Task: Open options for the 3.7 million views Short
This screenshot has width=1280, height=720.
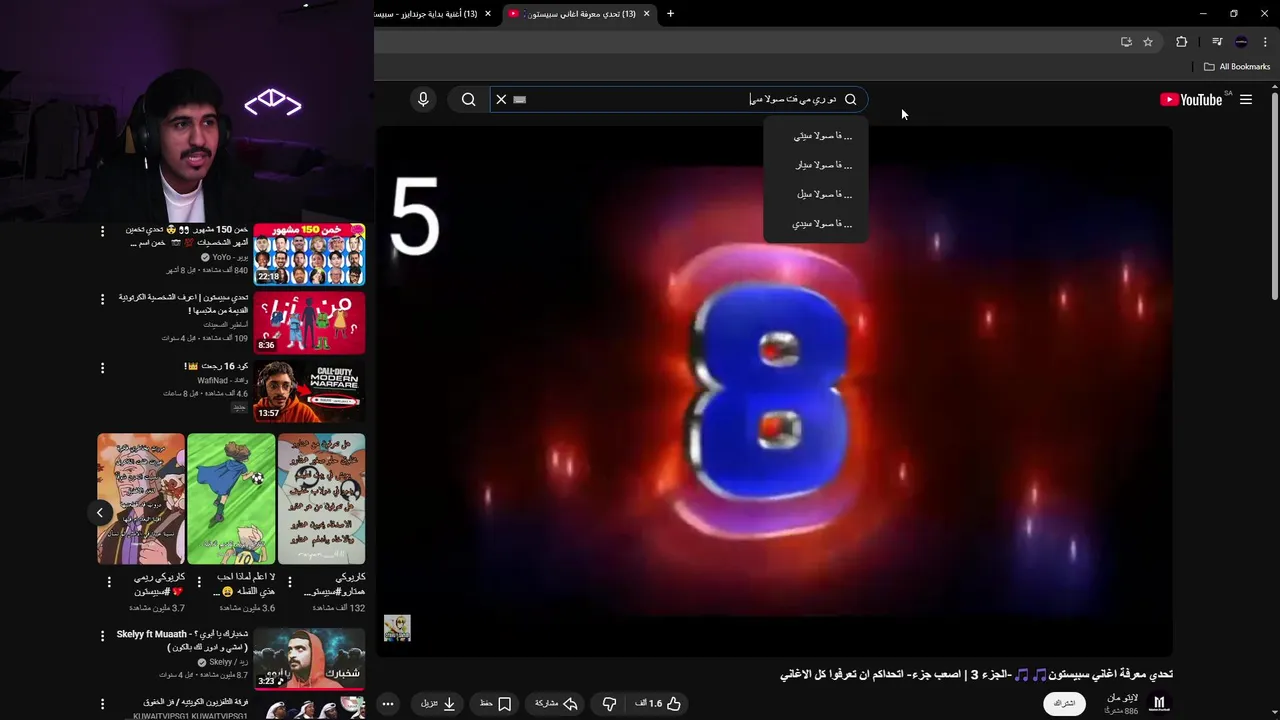Action: (108, 581)
